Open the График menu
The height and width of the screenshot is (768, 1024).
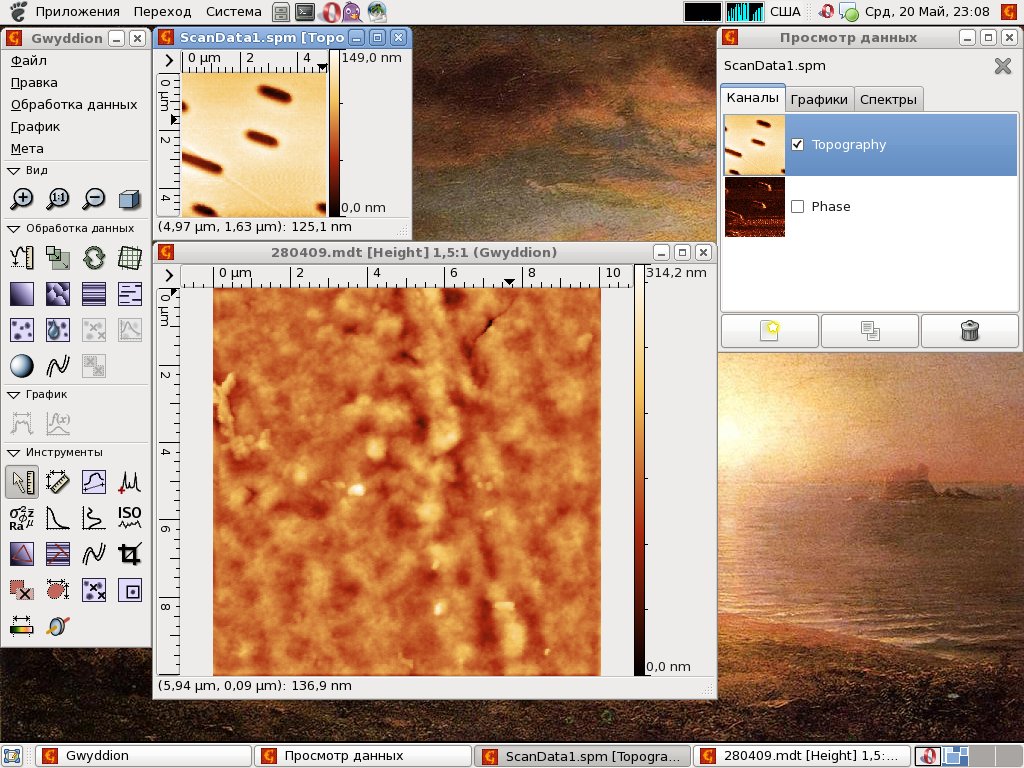(x=35, y=127)
